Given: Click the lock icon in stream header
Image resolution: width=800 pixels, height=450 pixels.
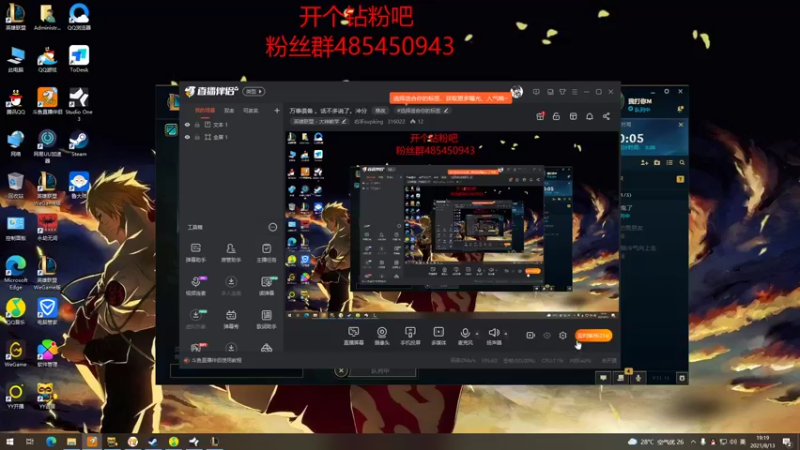Looking at the screenshot, I should point(556,116).
